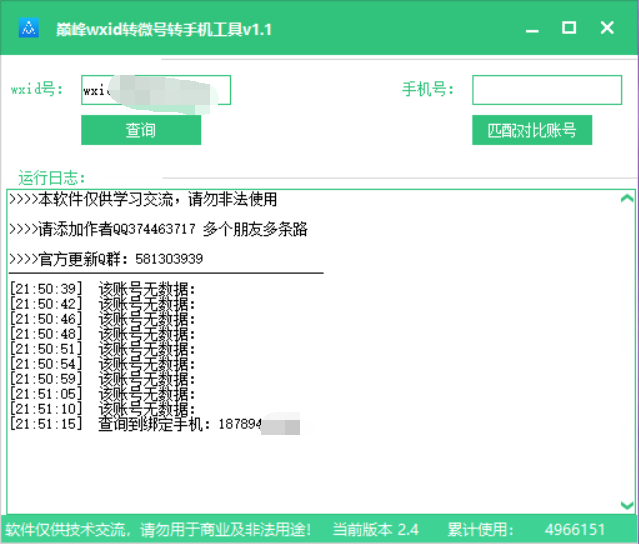Focus the wxid号 input field

(155, 90)
